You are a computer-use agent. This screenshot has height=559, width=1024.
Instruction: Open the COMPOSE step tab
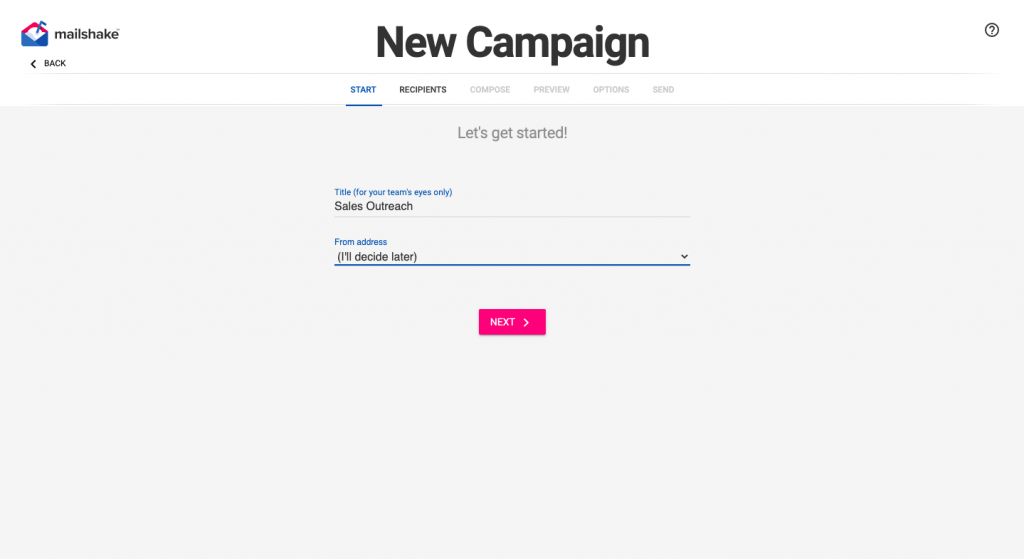pyautogui.click(x=490, y=89)
